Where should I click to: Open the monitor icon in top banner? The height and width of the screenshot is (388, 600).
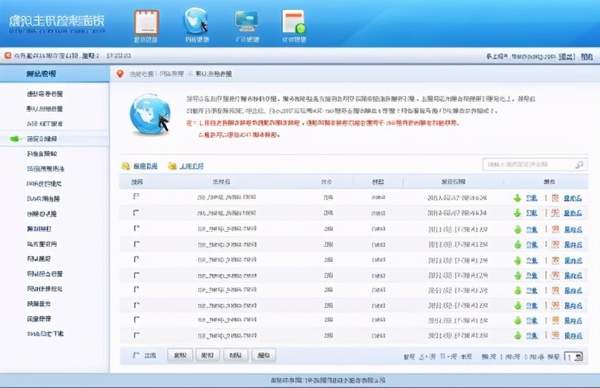(246, 21)
